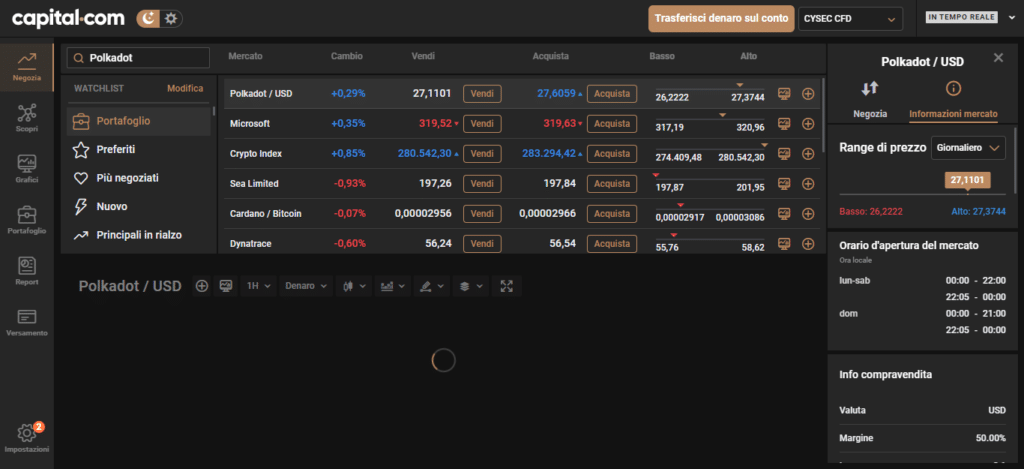The image size is (1024, 469).
Task: Switch to the Negozia tab in panel
Action: [870, 99]
